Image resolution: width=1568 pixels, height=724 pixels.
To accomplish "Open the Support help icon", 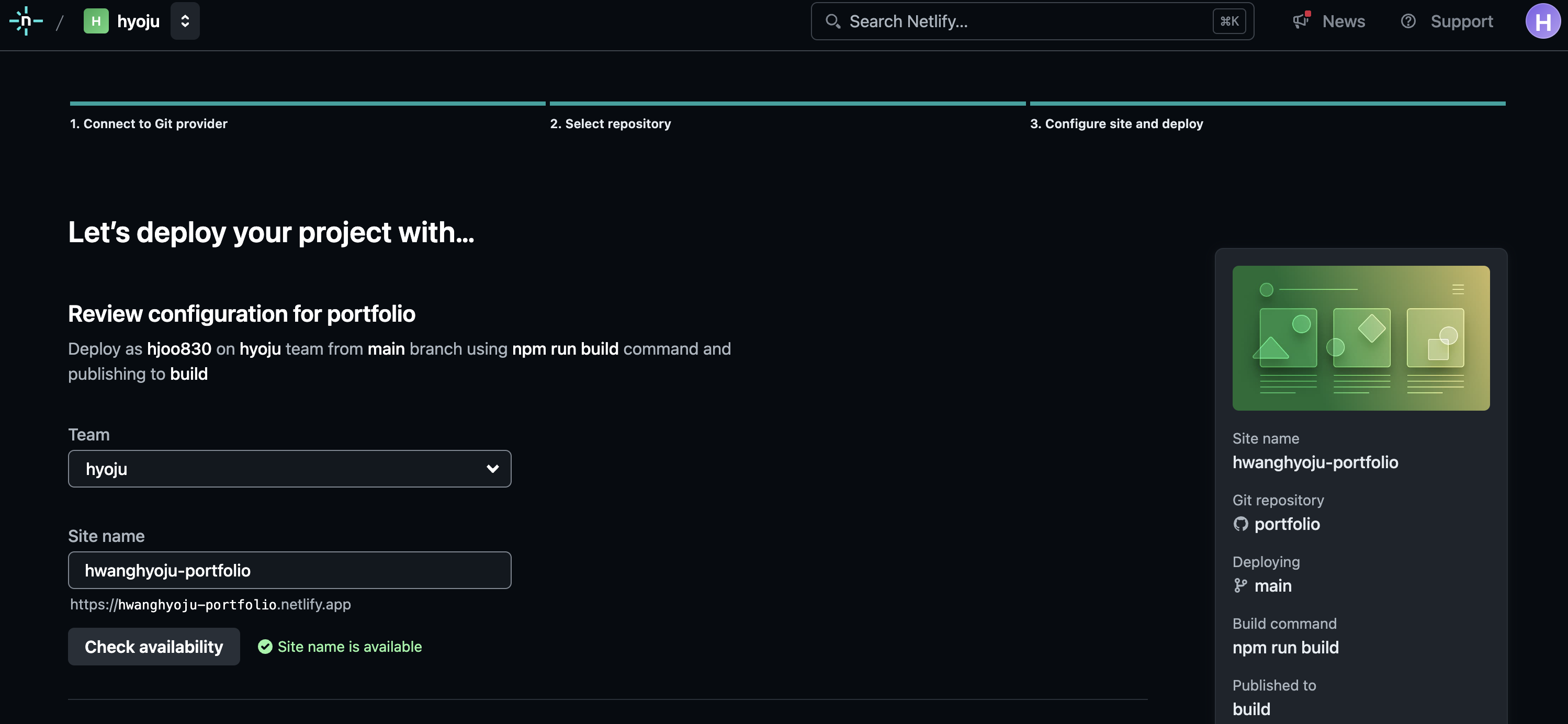I will pyautogui.click(x=1408, y=21).
